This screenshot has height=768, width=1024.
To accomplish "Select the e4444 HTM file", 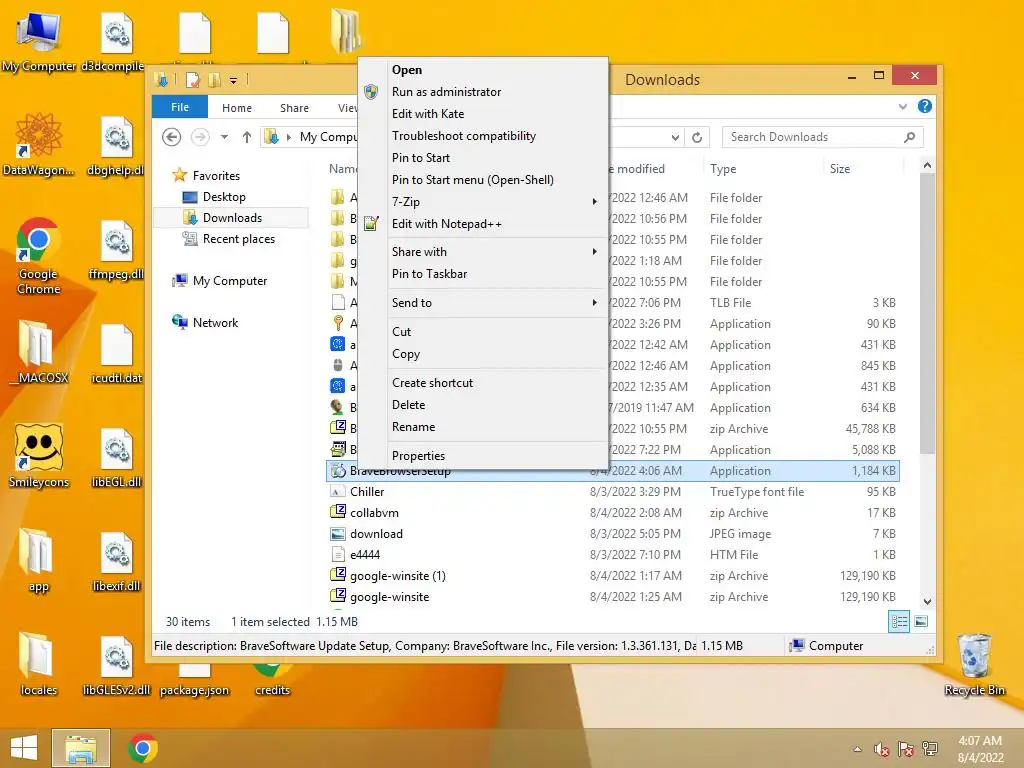I will tap(613, 554).
